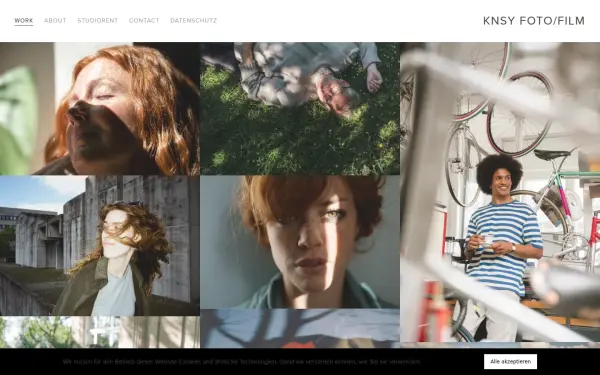Open the WORK menu item
Image resolution: width=600 pixels, height=375 pixels.
click(24, 21)
